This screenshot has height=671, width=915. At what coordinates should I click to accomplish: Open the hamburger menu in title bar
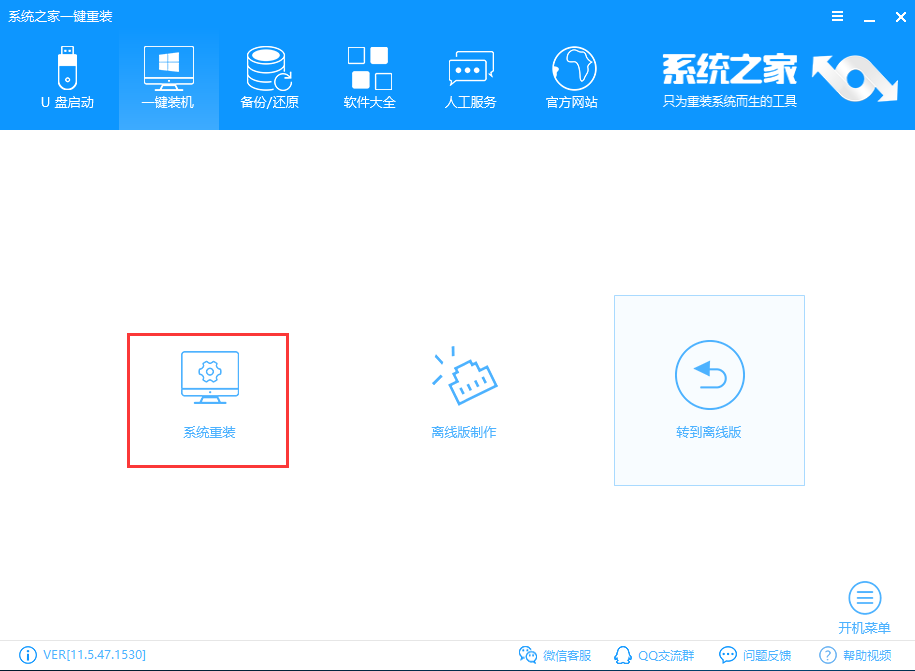tap(837, 16)
